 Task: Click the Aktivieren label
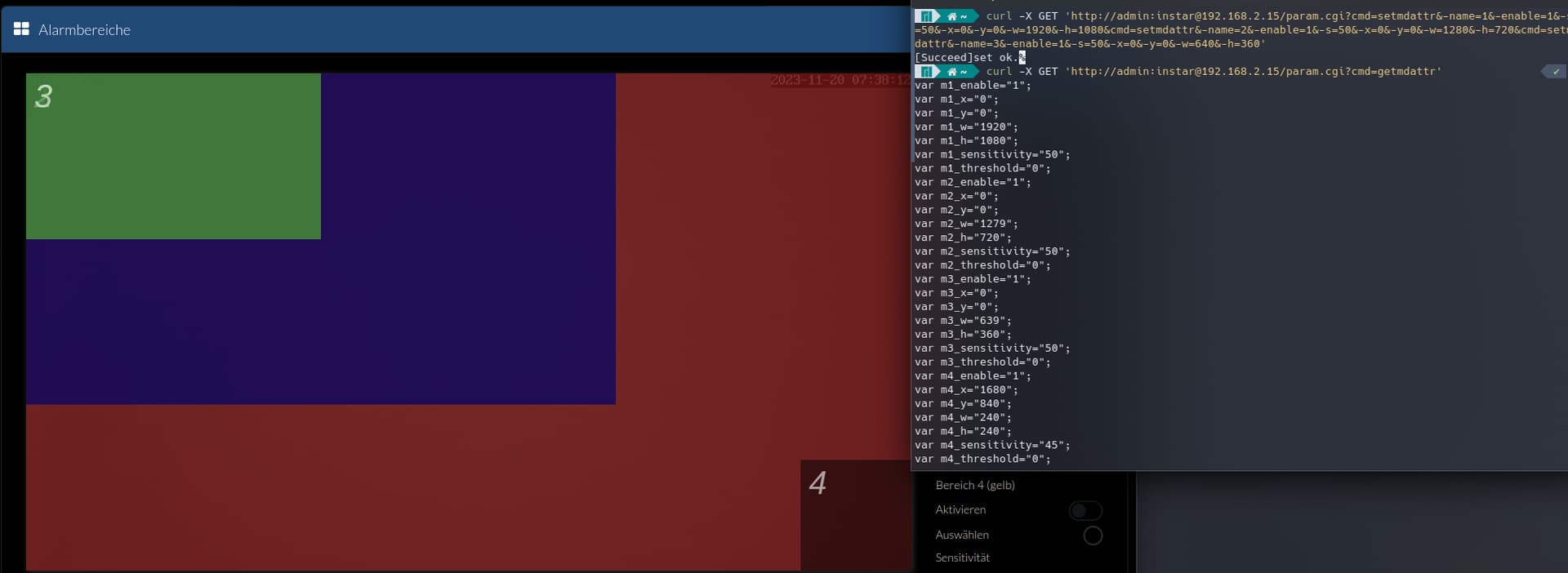tap(960, 509)
